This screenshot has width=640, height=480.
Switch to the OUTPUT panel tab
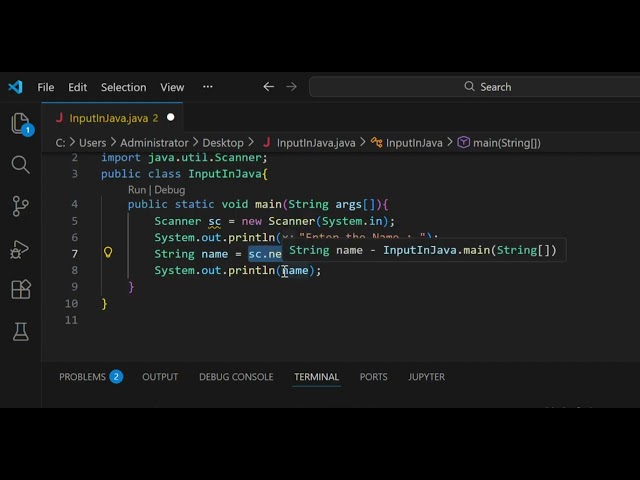point(160,377)
